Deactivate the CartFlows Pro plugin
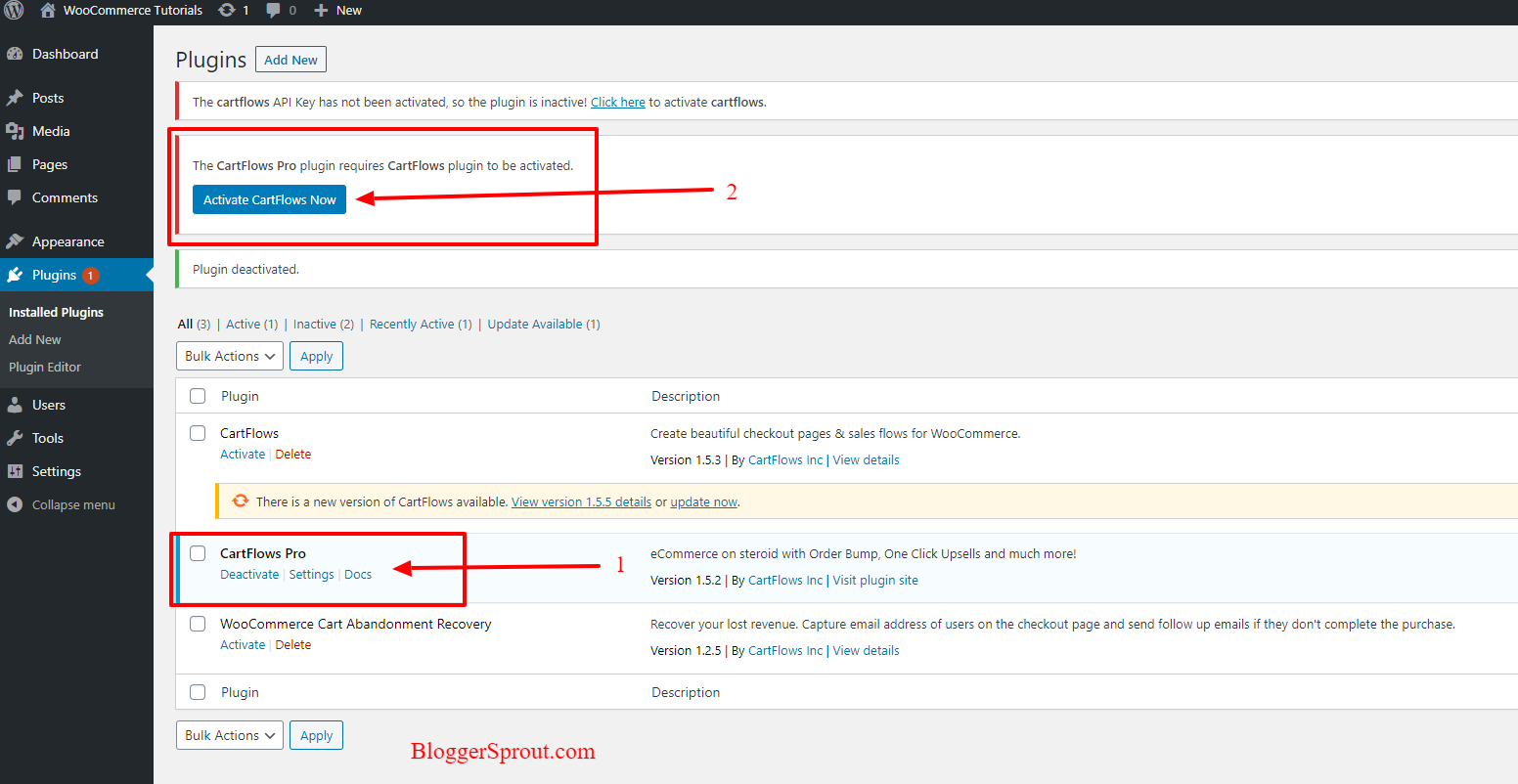 tap(249, 574)
